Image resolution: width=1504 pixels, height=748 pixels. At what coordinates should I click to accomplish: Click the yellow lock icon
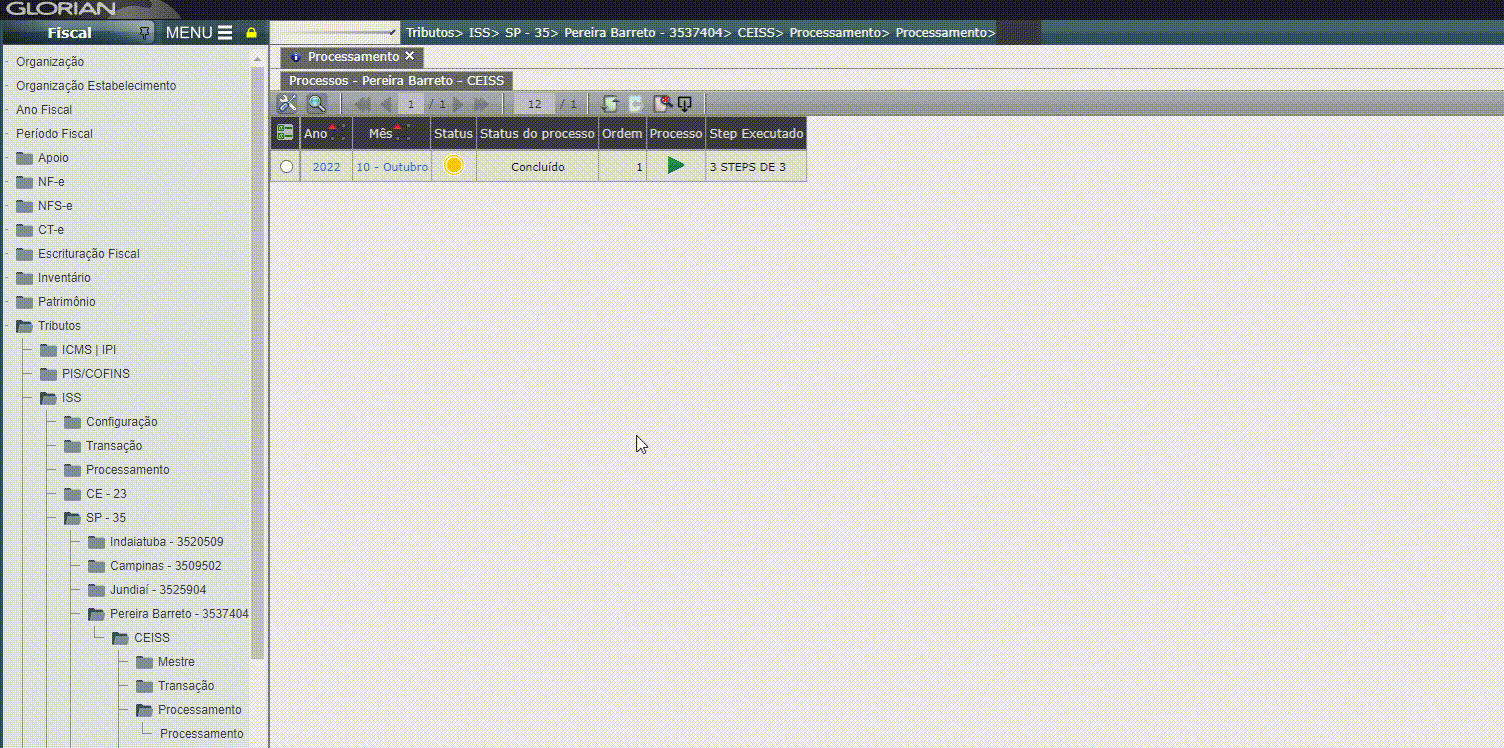(x=251, y=33)
